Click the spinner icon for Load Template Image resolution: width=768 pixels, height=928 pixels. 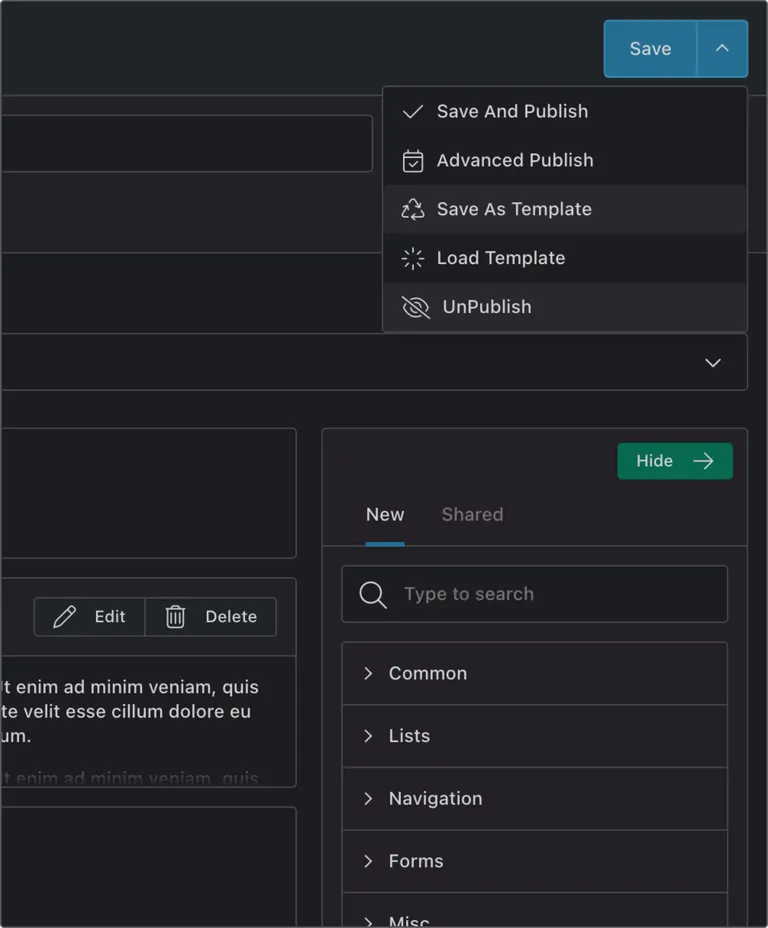(412, 259)
